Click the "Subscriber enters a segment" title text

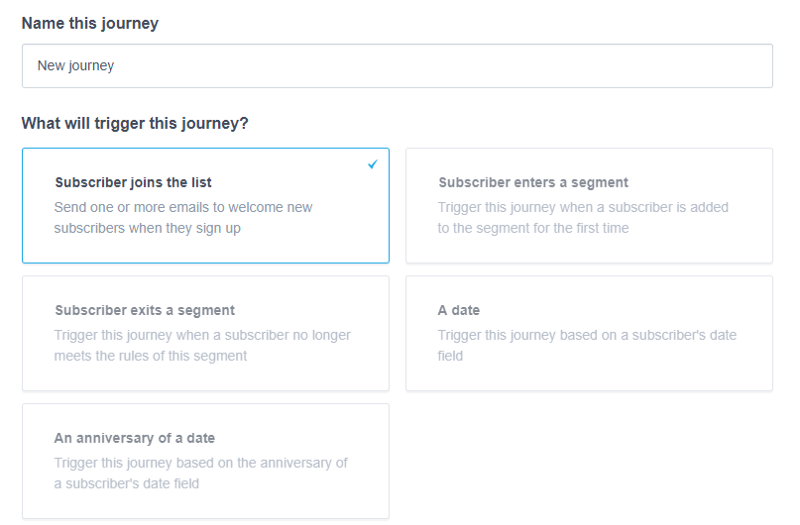point(533,183)
